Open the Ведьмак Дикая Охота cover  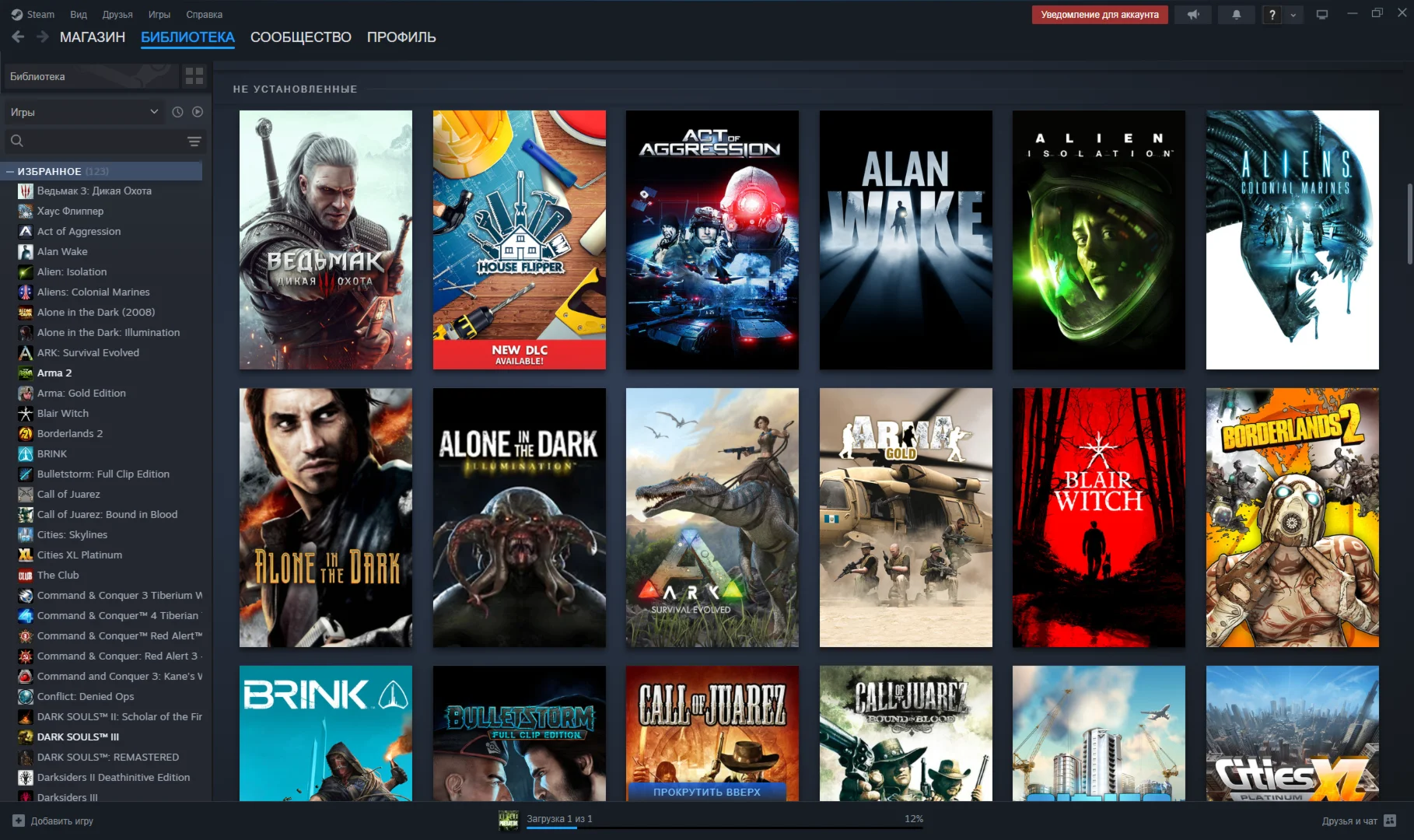[x=326, y=240]
